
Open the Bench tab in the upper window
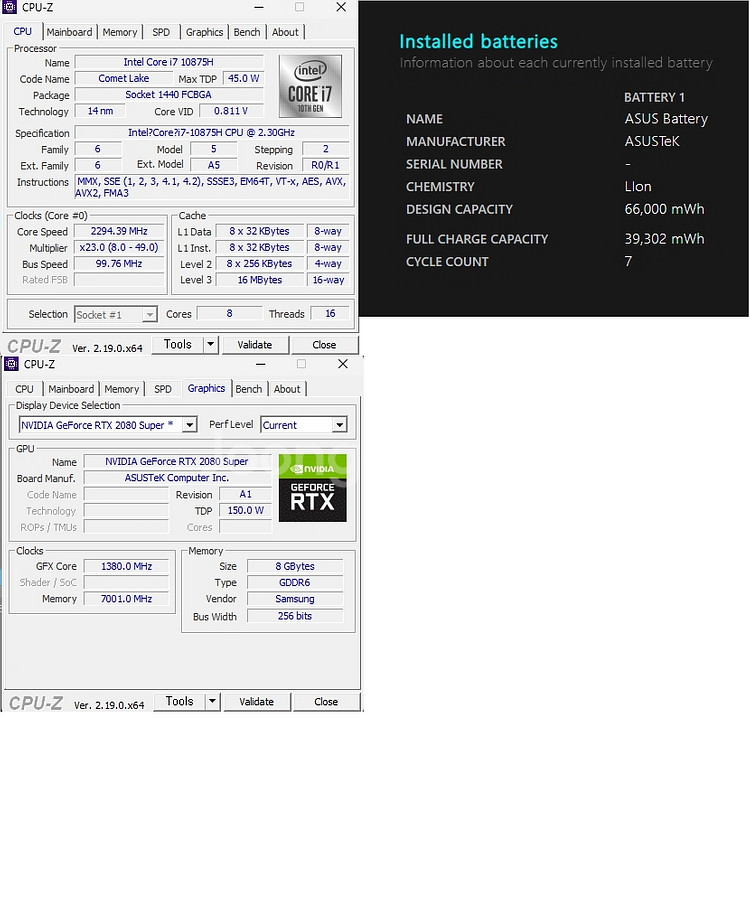247,32
